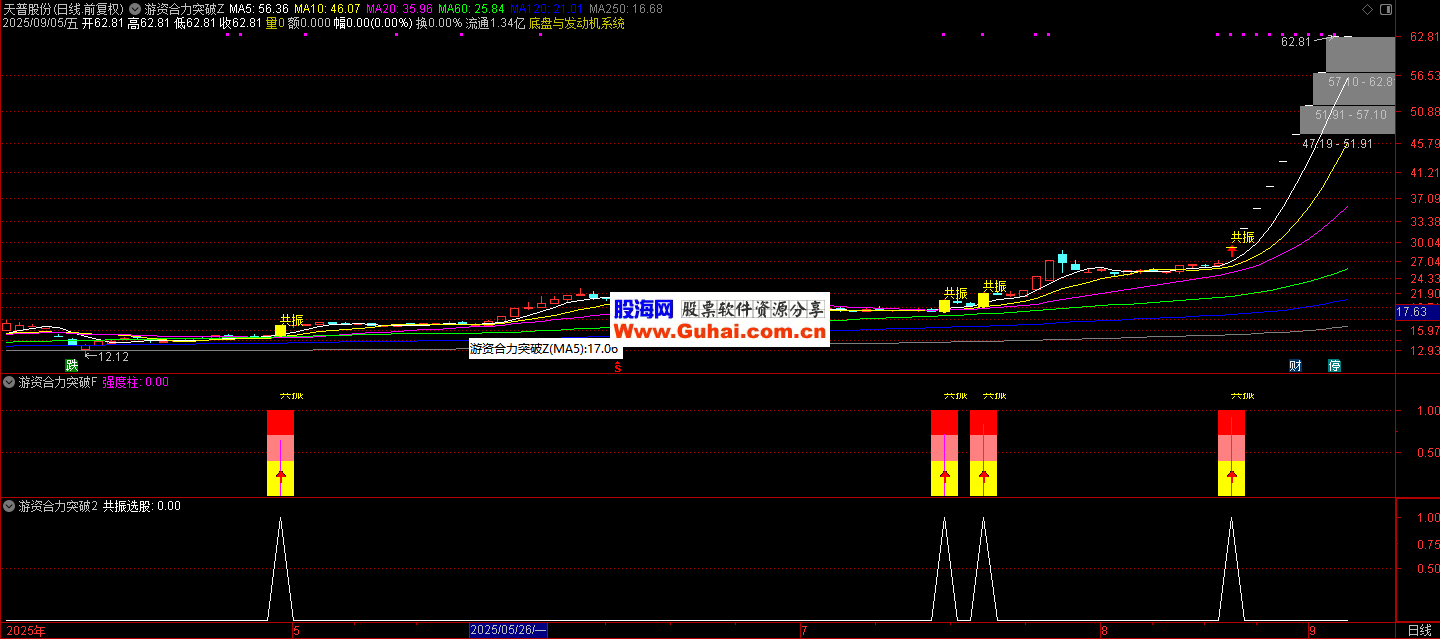The width and height of the screenshot is (1440, 639).
Task: Click the 底盘与发动机系统 sector link
Action: pos(577,23)
